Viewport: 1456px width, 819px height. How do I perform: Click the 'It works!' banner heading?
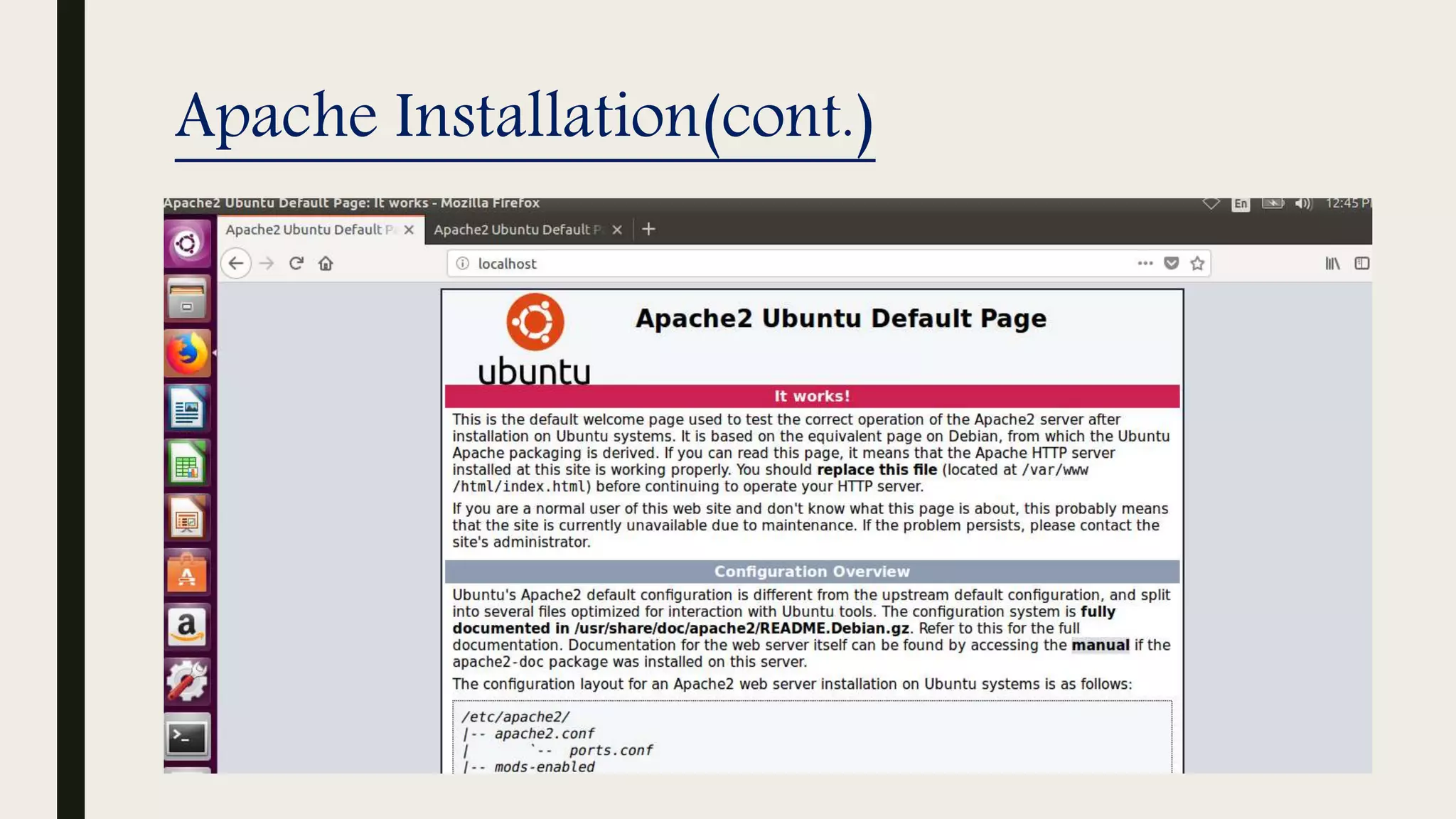click(812, 396)
